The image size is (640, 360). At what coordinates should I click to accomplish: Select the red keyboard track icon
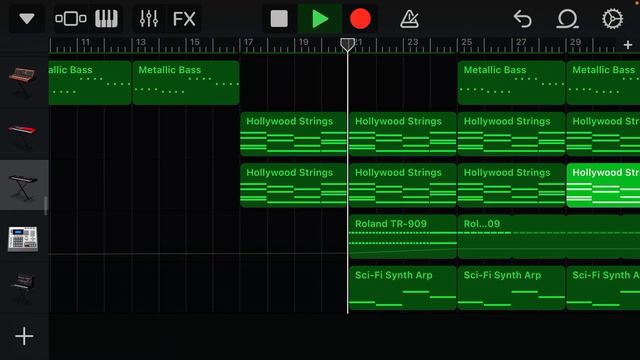point(23,135)
